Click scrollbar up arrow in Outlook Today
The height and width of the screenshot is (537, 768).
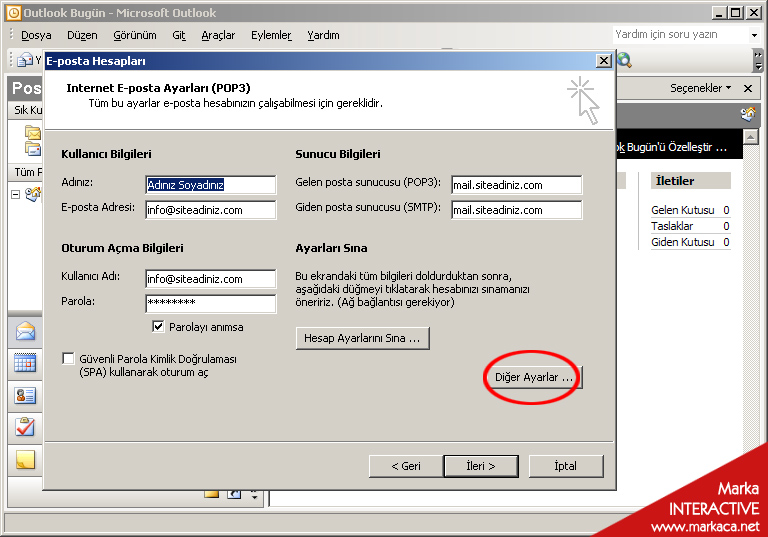pyautogui.click(x=751, y=137)
